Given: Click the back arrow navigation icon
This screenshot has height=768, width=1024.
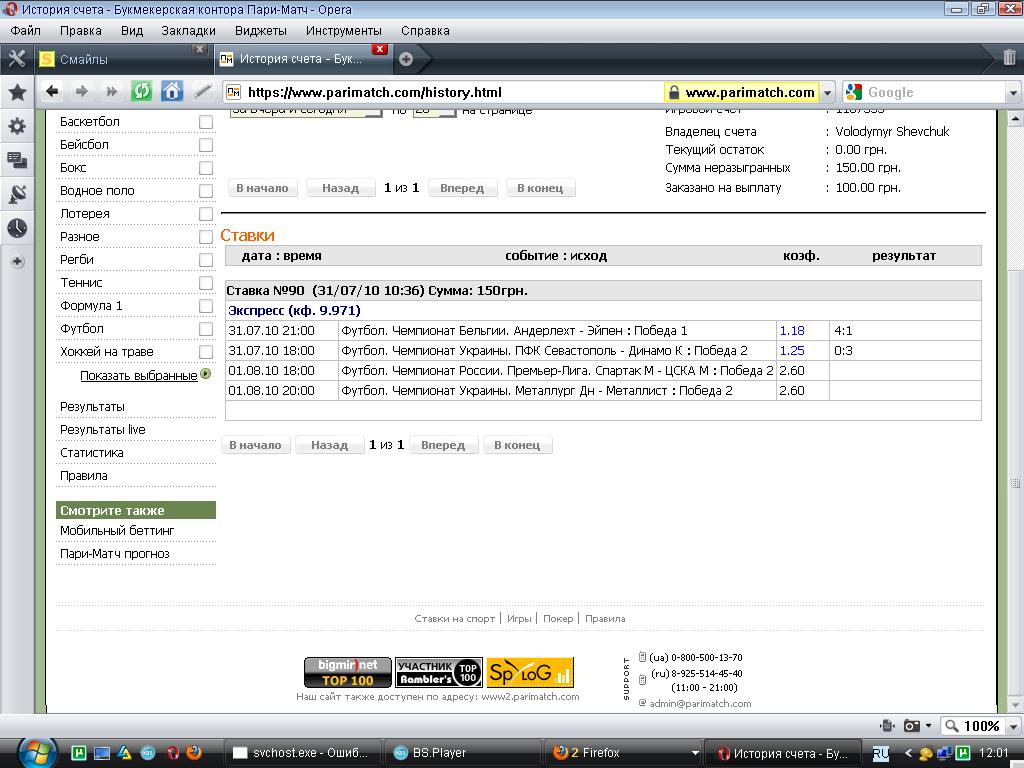Looking at the screenshot, I should pos(52,92).
